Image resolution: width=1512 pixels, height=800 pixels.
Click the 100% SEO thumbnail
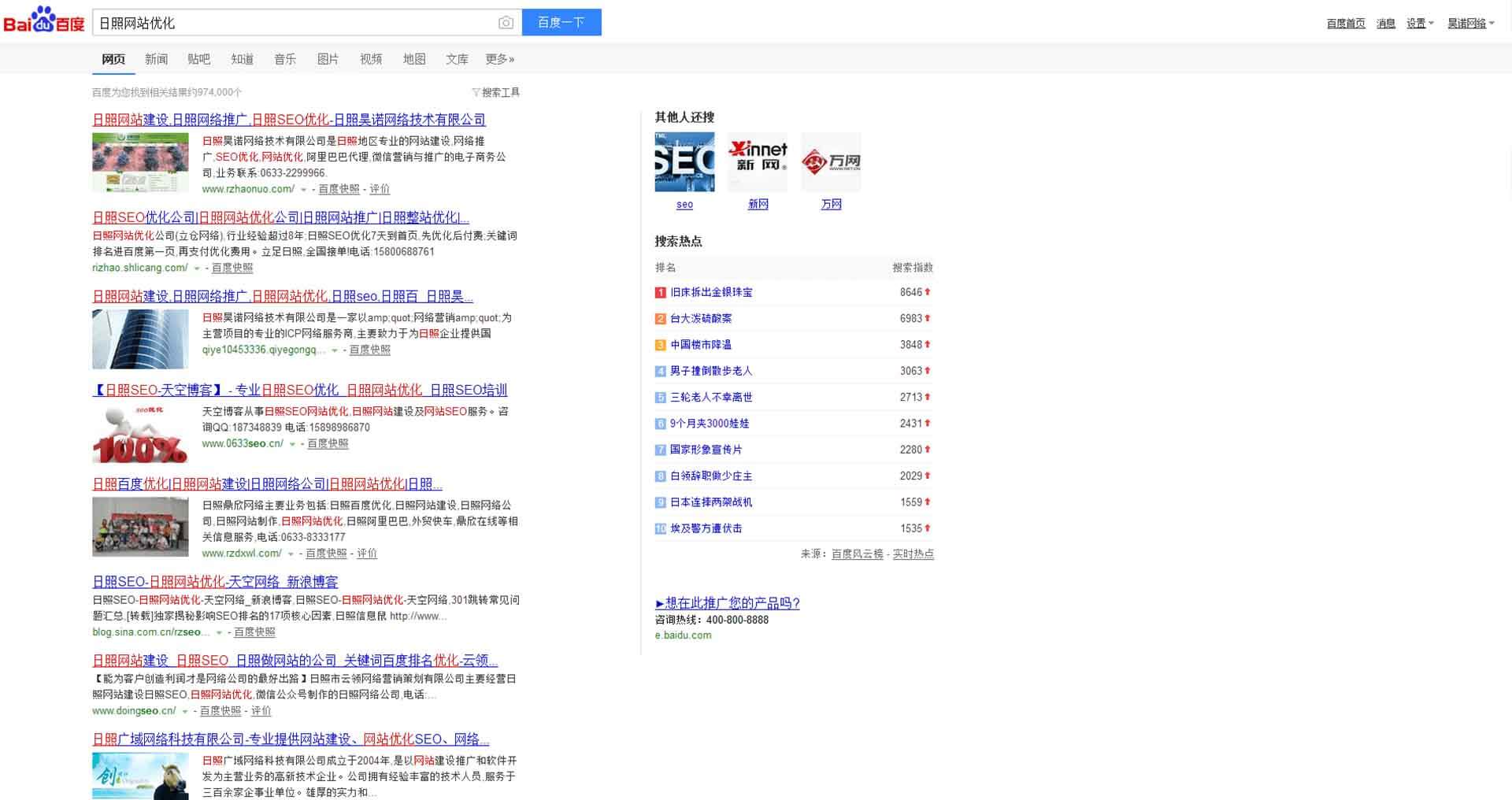pyautogui.click(x=140, y=432)
